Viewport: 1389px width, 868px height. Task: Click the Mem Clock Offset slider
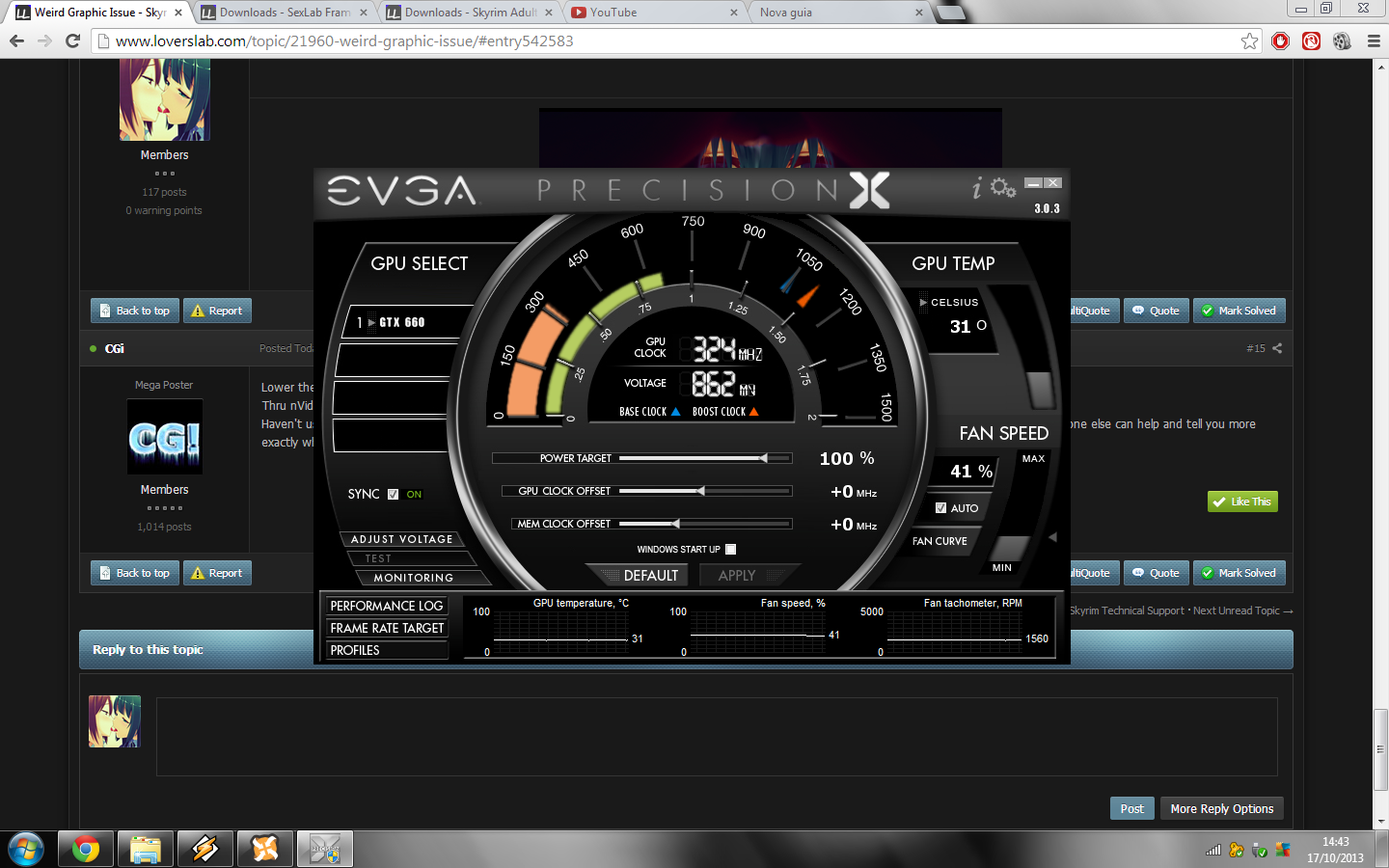tap(705, 524)
